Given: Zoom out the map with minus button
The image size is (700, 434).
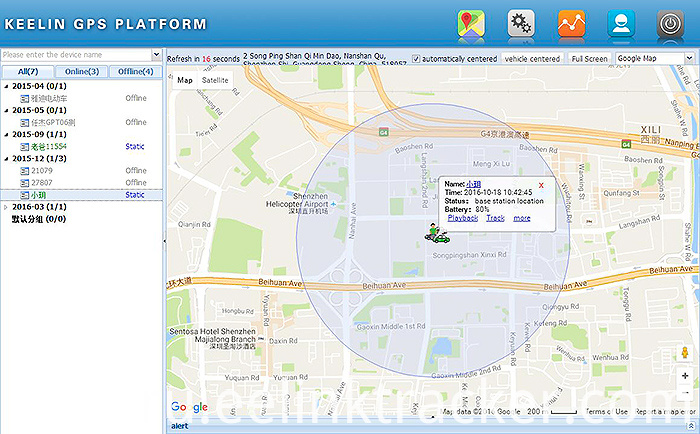Looking at the screenshot, I should tap(685, 392).
